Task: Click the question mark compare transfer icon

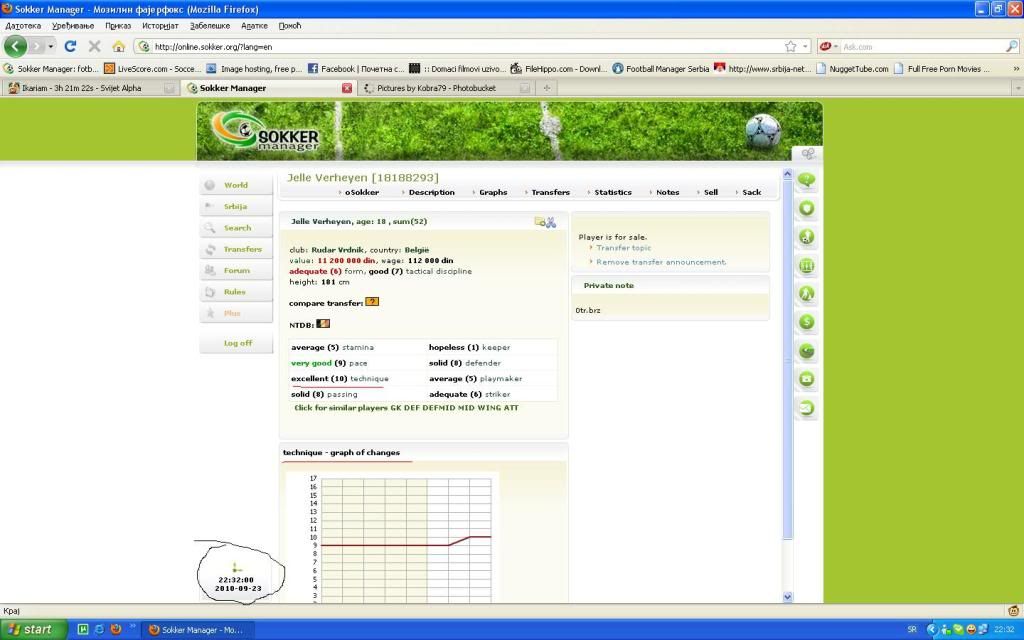Action: tap(372, 302)
